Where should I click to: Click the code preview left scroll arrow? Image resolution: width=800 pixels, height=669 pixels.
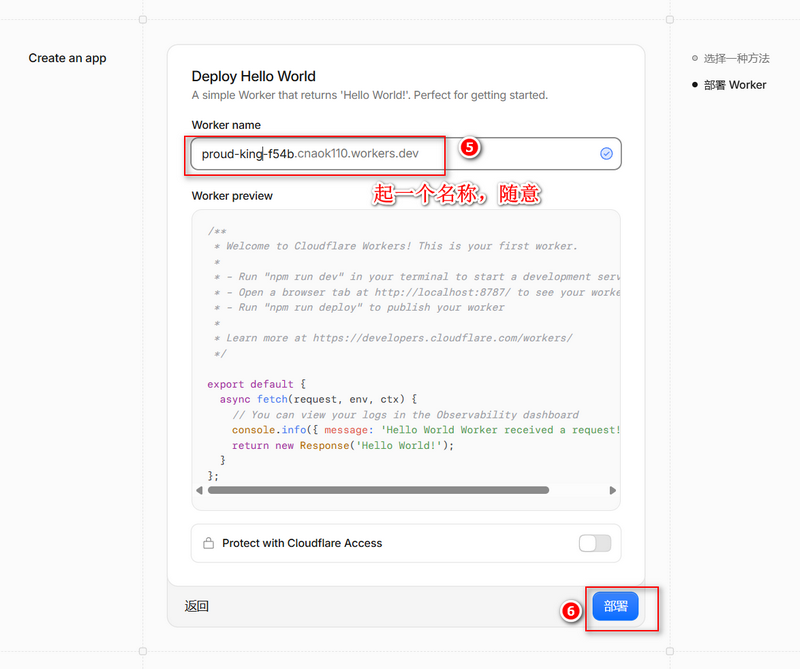coord(199,490)
